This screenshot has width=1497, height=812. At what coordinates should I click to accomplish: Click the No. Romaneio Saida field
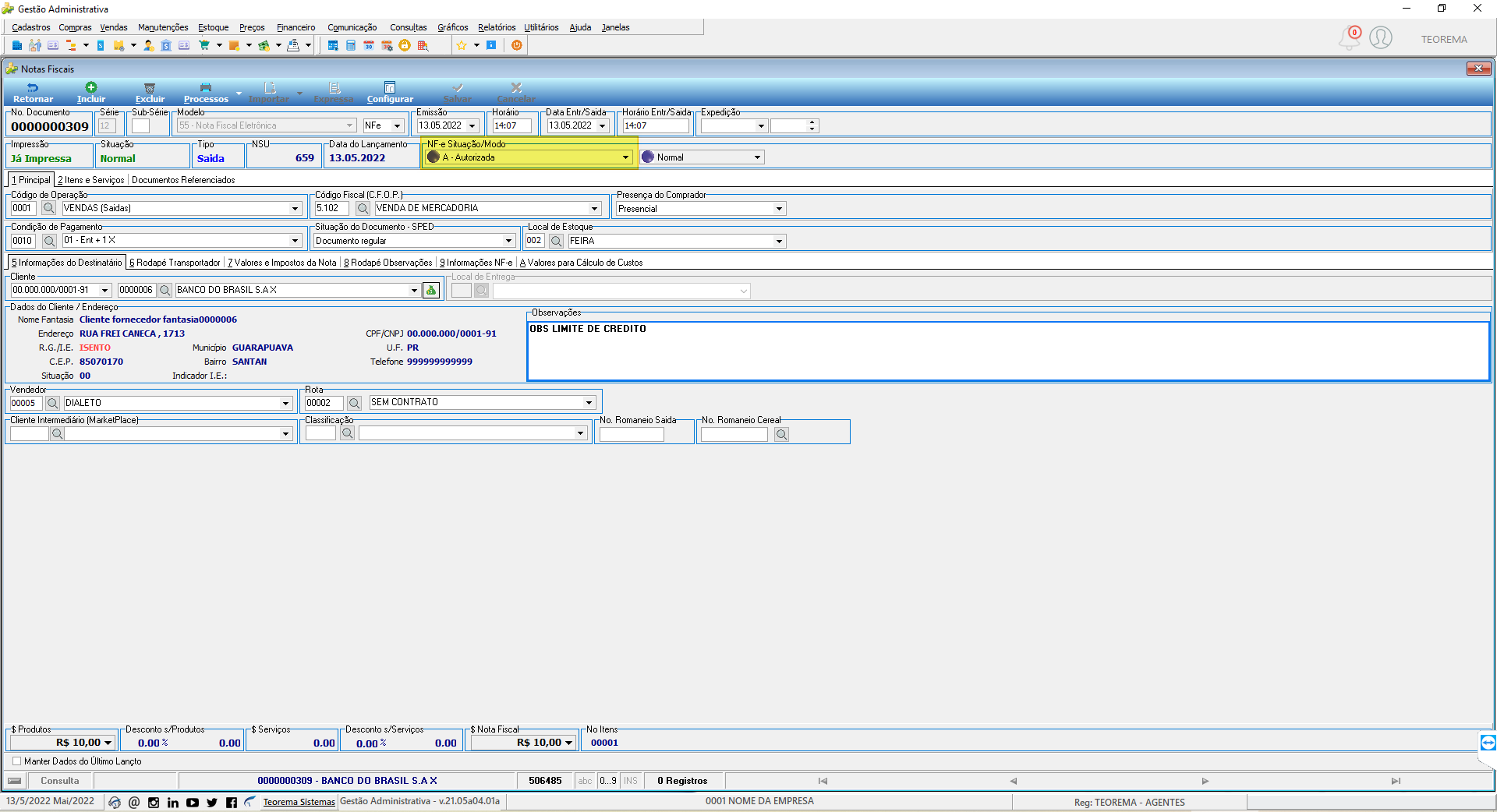tap(632, 434)
